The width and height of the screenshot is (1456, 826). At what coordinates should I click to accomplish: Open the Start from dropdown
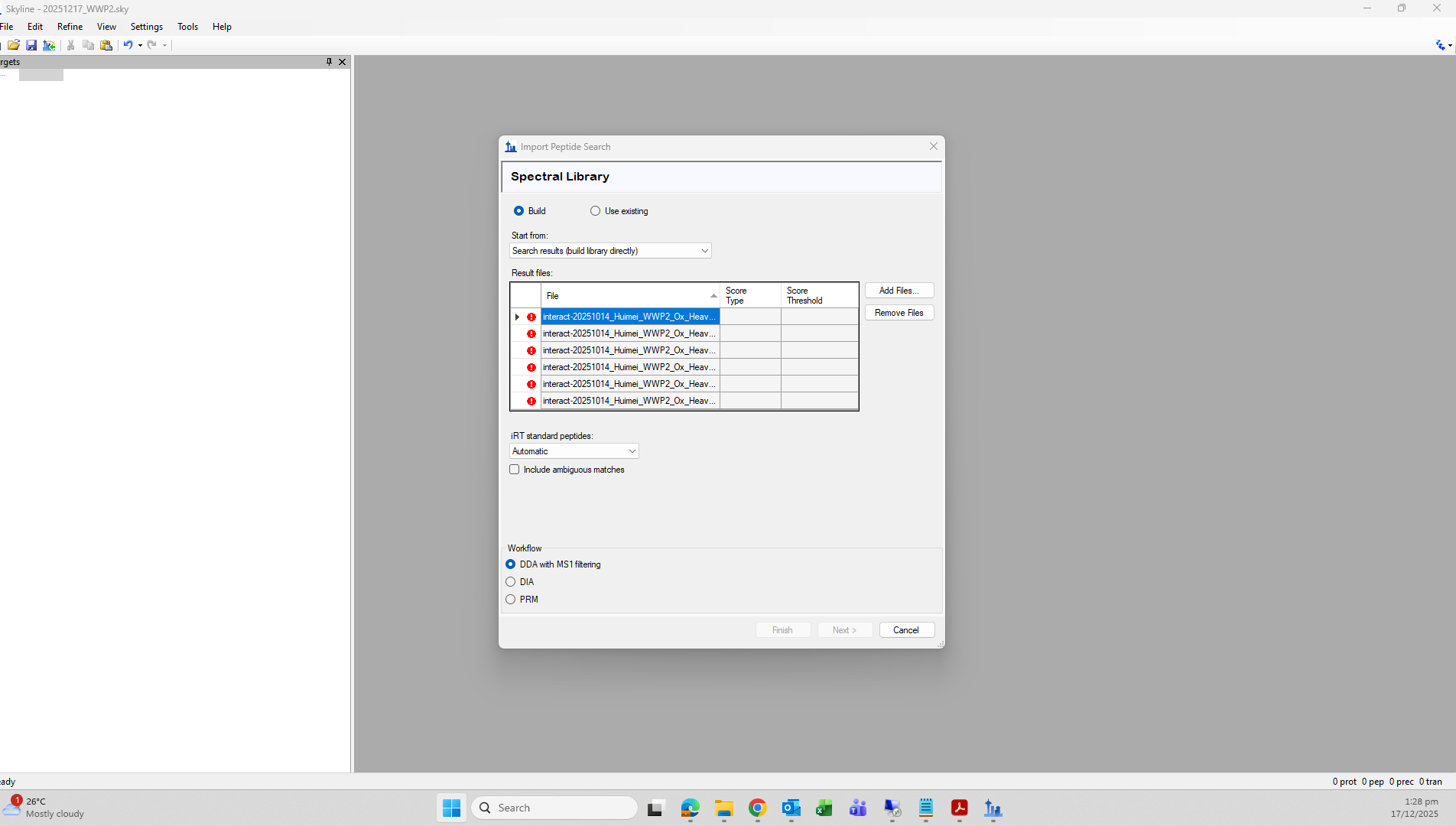610,251
